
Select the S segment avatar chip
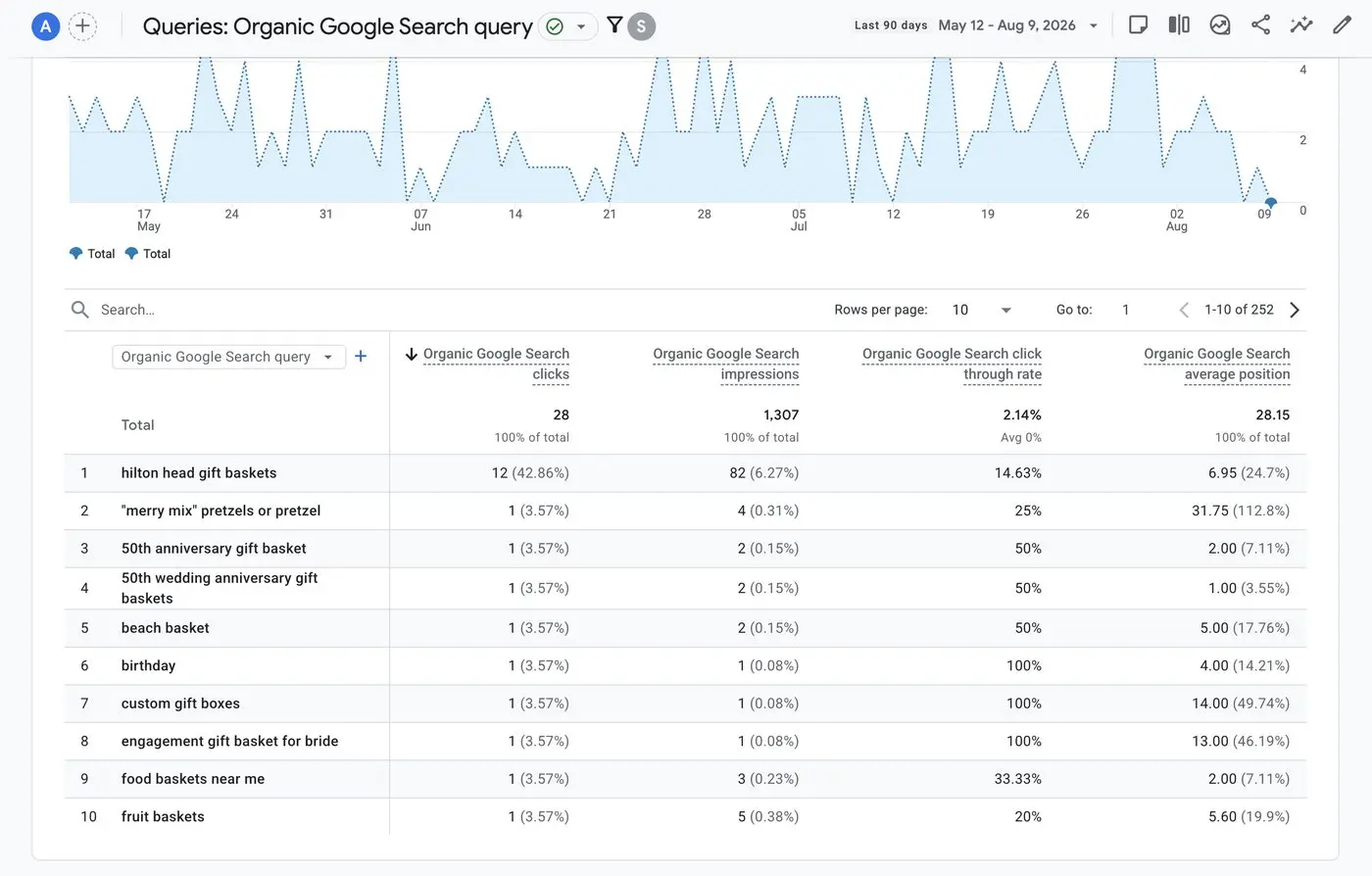pyautogui.click(x=641, y=26)
